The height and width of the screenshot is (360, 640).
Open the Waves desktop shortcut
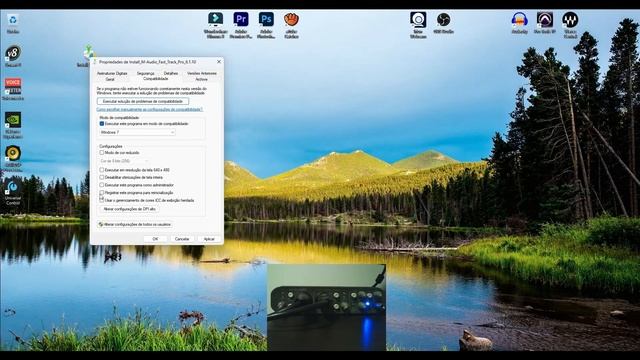click(x=570, y=25)
